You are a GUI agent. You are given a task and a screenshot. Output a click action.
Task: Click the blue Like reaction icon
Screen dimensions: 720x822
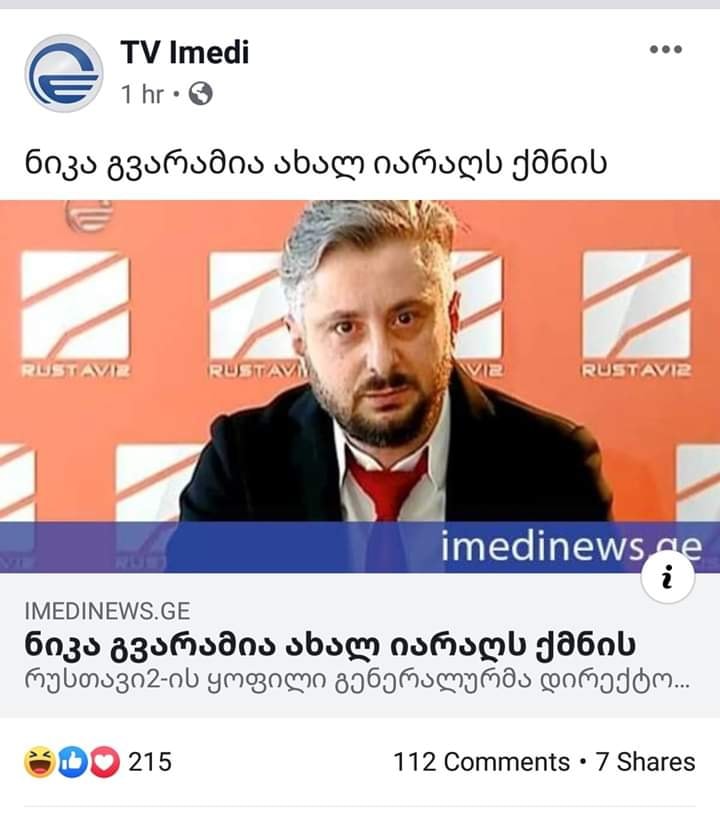72,763
